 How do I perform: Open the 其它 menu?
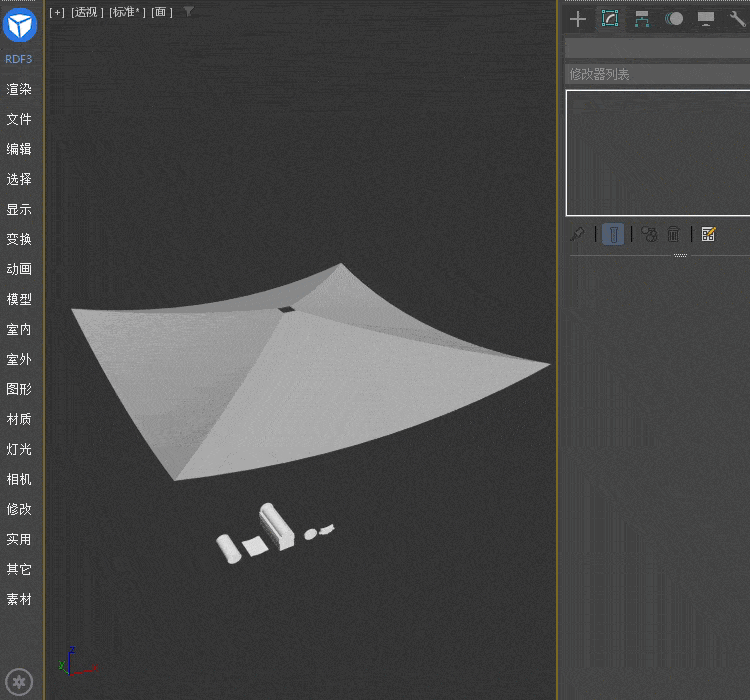tap(19, 569)
